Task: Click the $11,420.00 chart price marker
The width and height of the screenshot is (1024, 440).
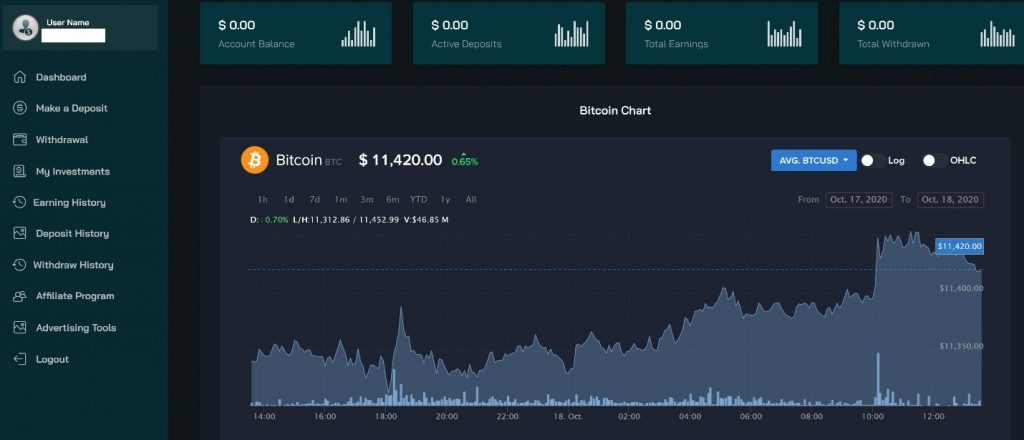Action: point(959,246)
